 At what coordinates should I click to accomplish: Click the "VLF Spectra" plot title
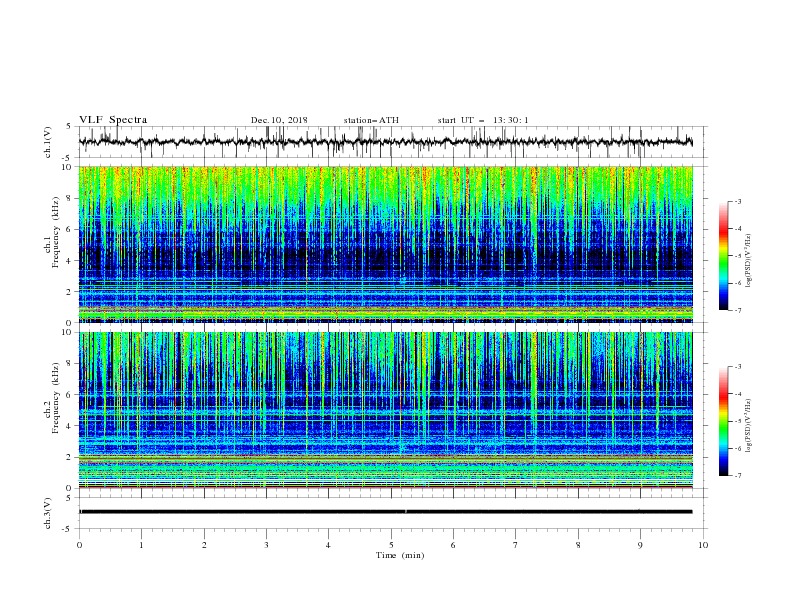(113, 120)
